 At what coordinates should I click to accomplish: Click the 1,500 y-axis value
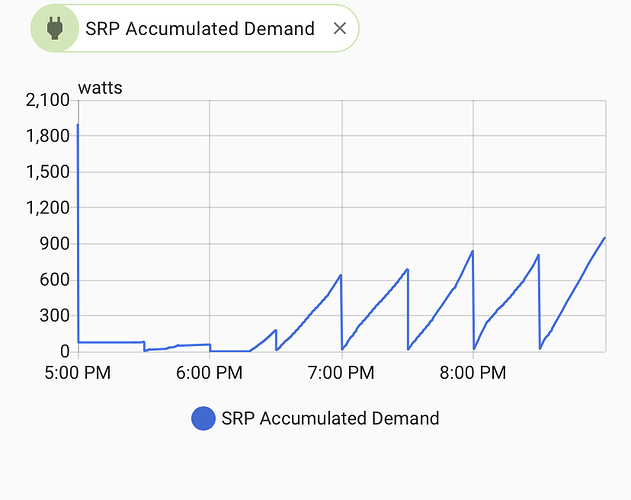48,172
